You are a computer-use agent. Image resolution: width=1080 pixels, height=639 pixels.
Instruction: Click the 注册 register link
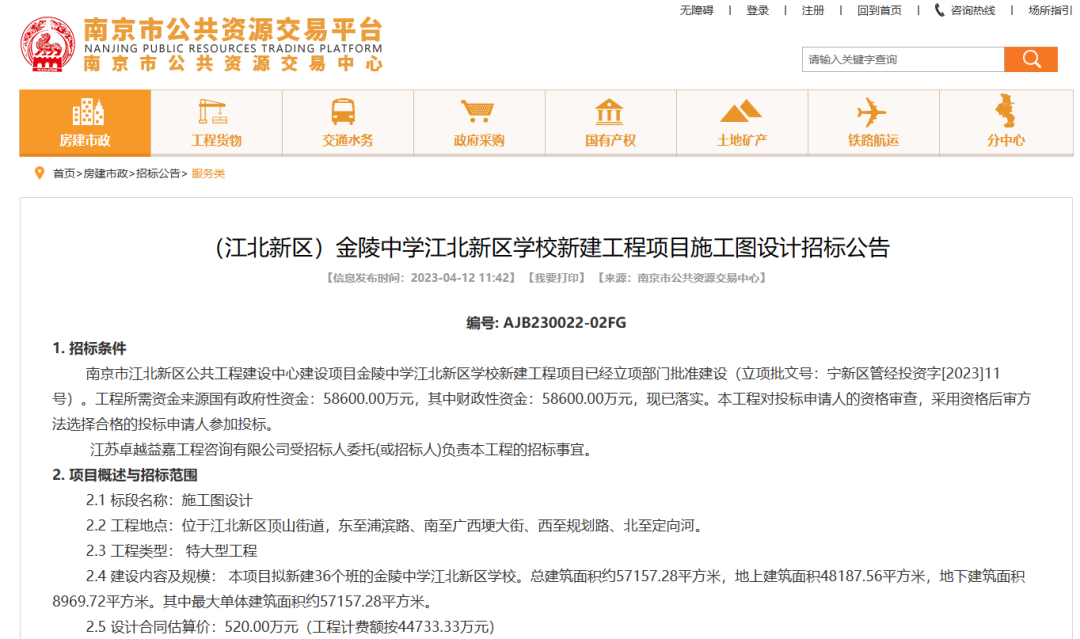[812, 10]
